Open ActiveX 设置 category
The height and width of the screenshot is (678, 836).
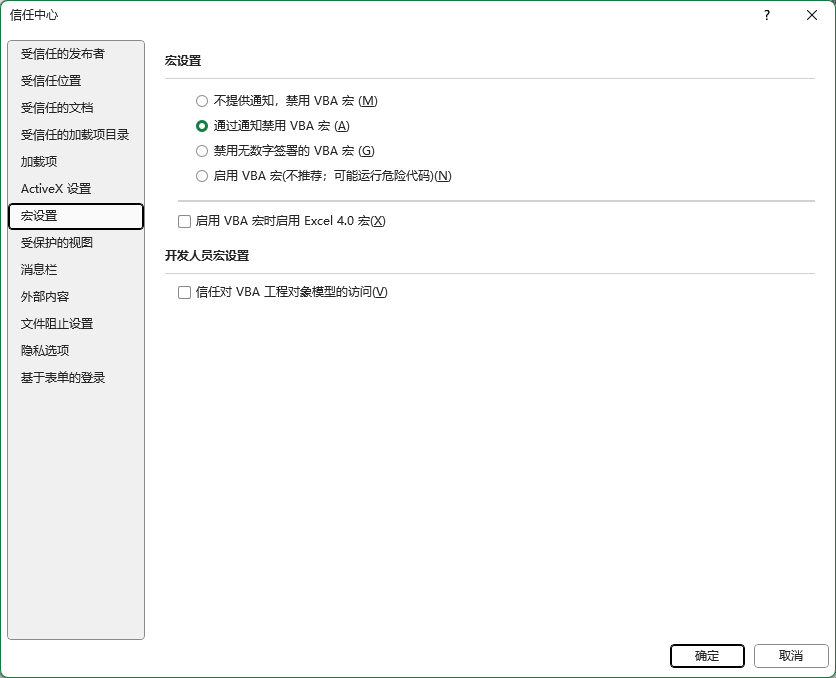(76, 189)
